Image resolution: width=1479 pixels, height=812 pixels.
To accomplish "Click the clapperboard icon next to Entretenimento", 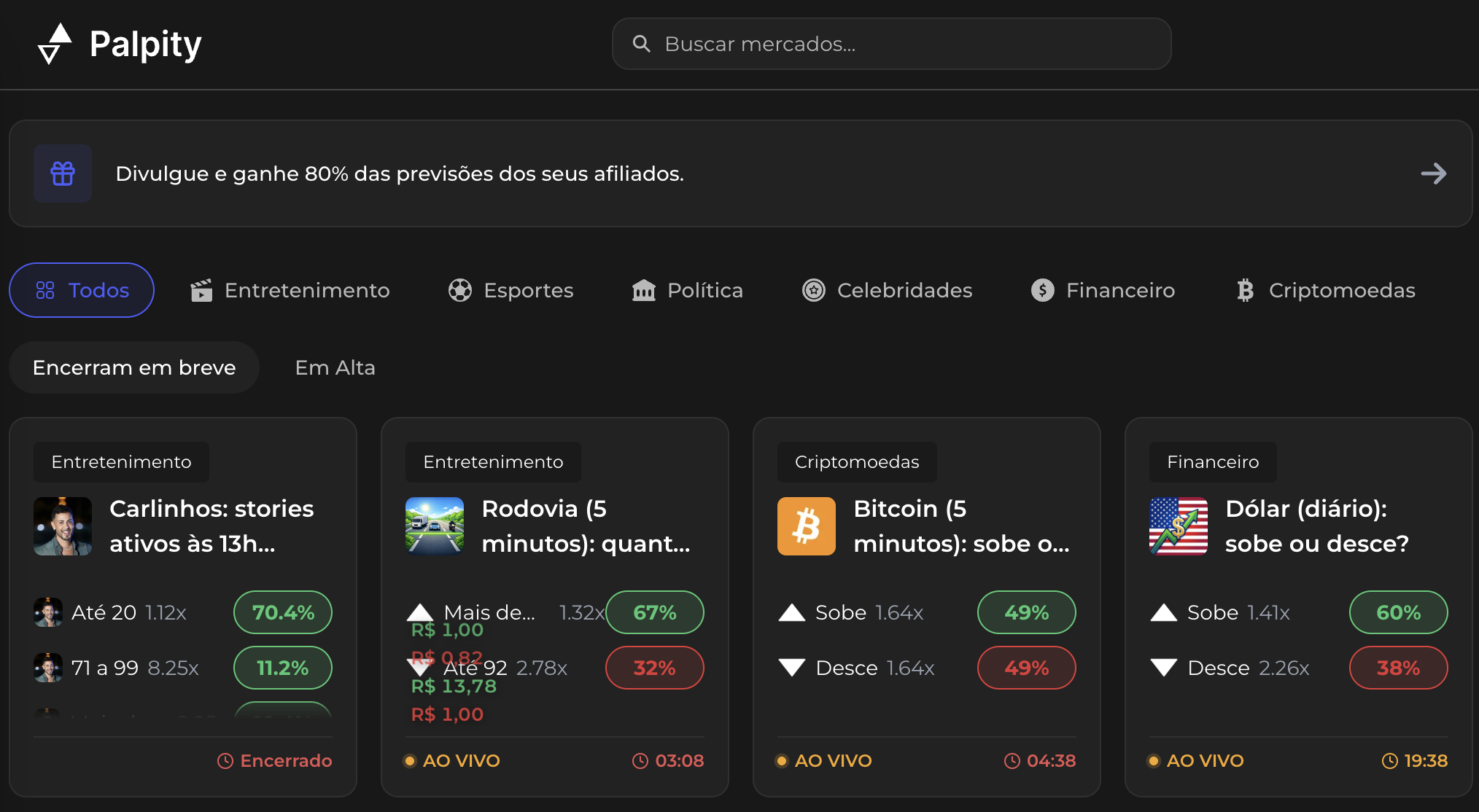I will click(202, 290).
